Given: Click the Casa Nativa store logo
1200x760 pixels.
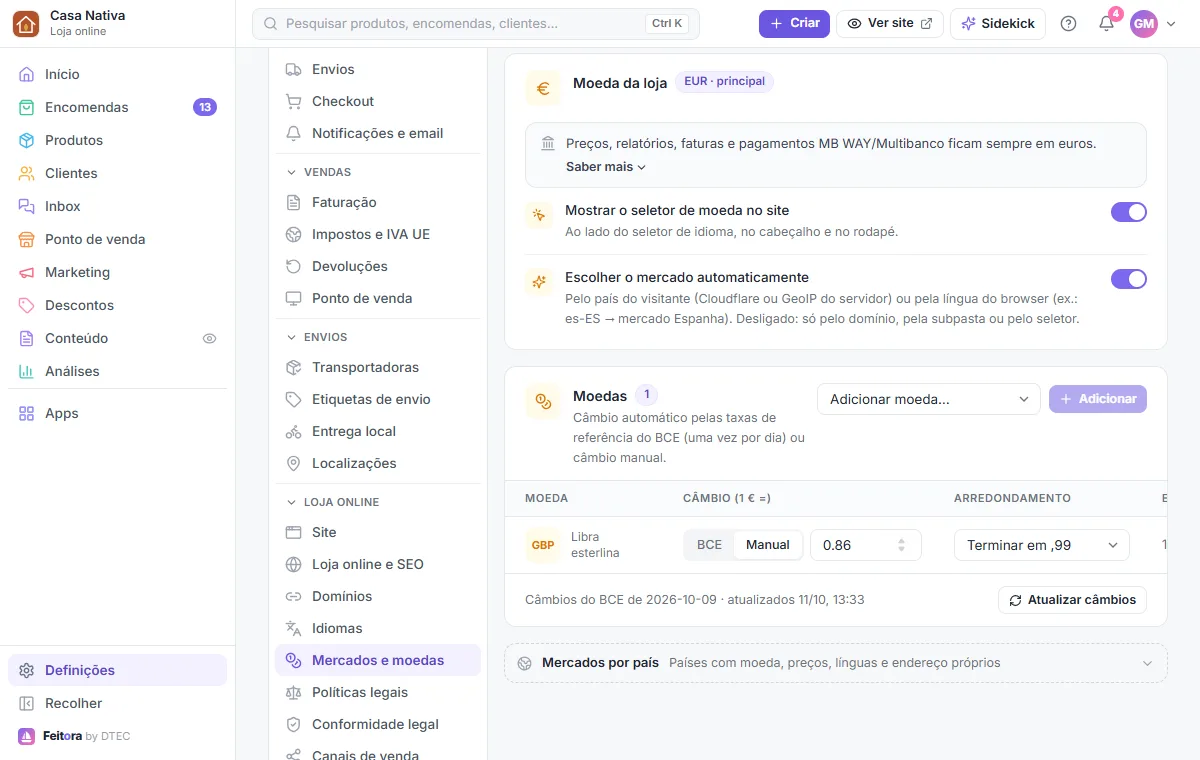Looking at the screenshot, I should pyautogui.click(x=26, y=23).
